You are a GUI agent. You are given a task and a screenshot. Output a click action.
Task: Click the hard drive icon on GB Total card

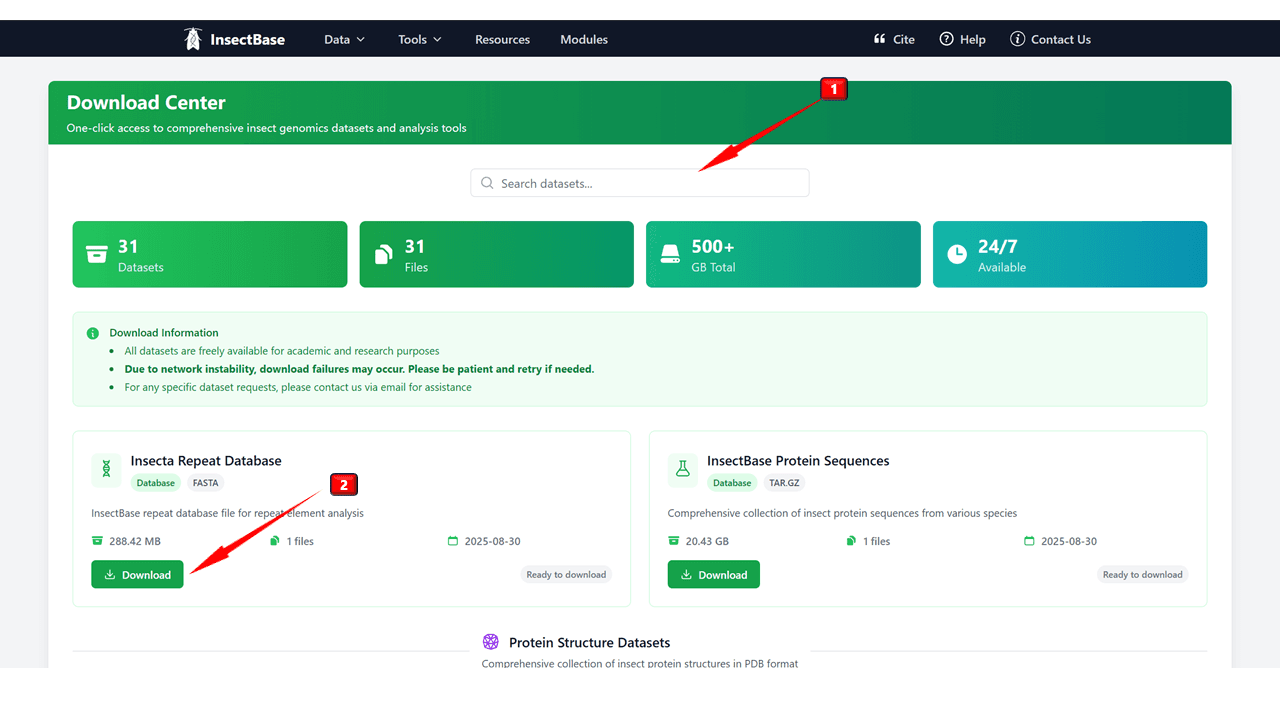[x=670, y=254]
